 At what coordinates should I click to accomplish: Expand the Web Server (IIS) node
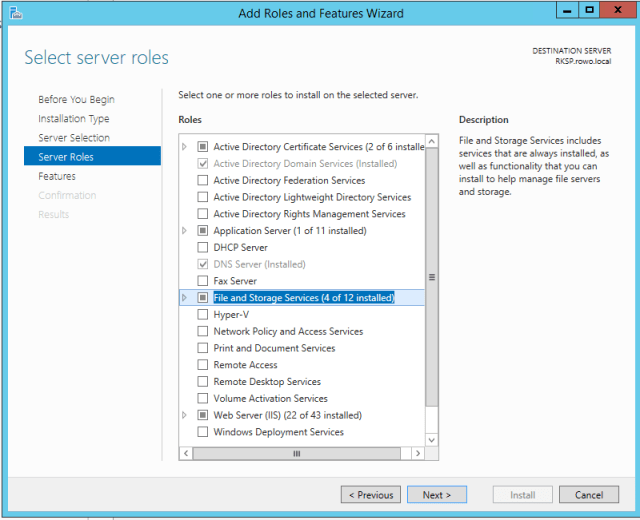pyautogui.click(x=184, y=415)
